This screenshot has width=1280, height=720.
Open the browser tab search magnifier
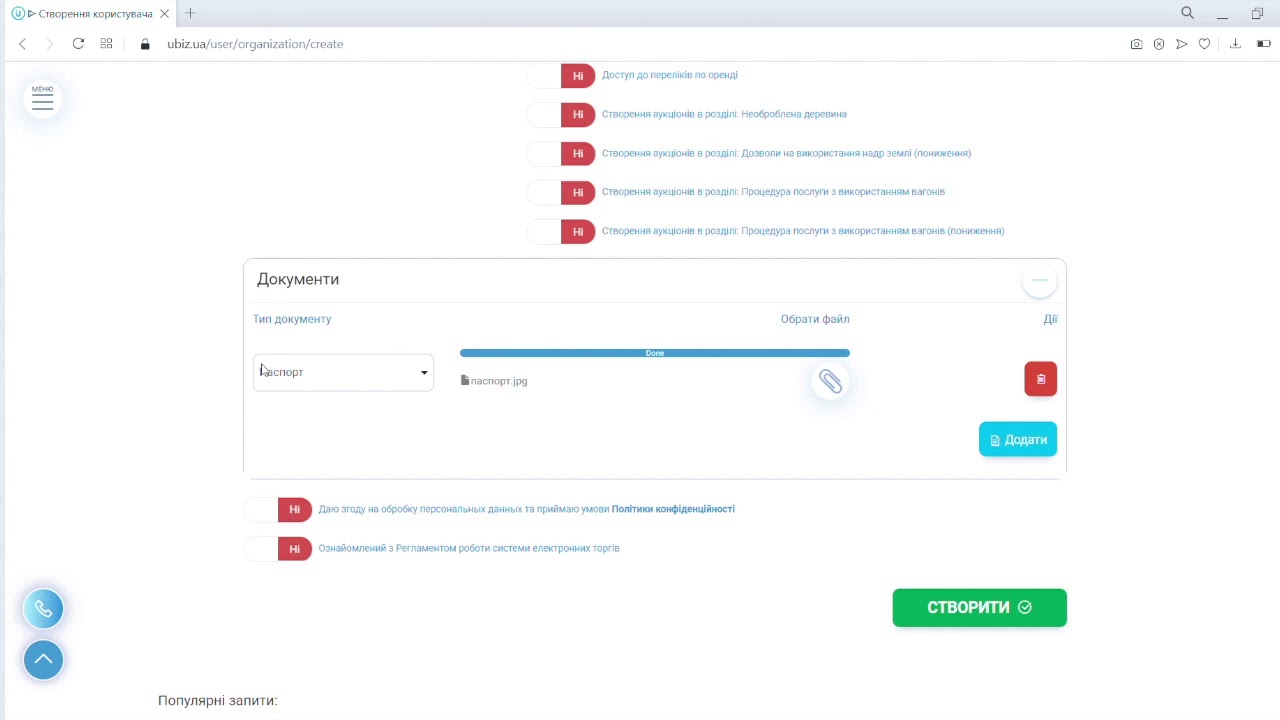(x=1187, y=13)
